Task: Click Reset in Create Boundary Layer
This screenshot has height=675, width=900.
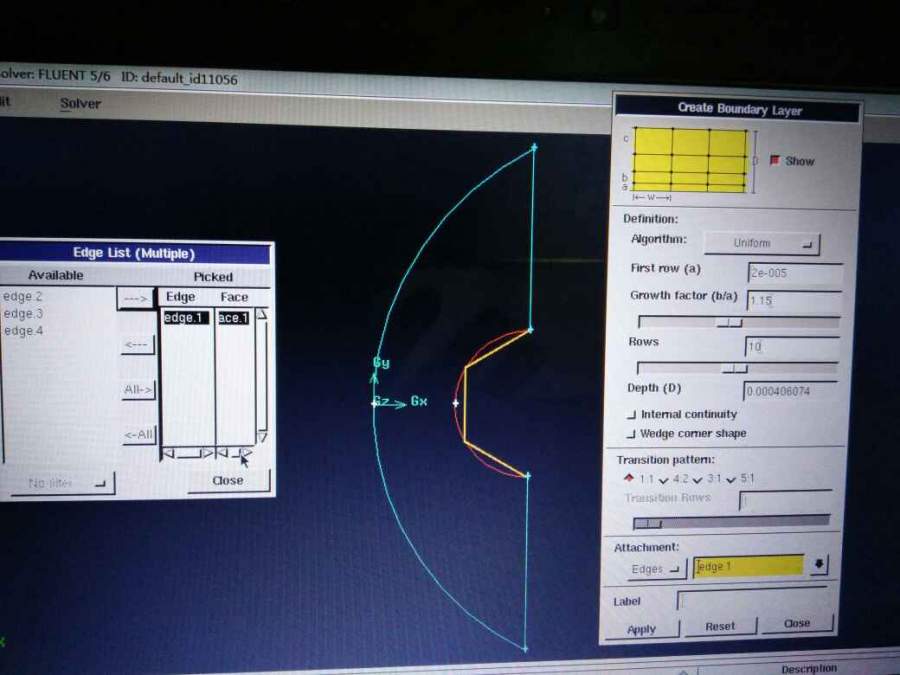Action: click(x=720, y=626)
